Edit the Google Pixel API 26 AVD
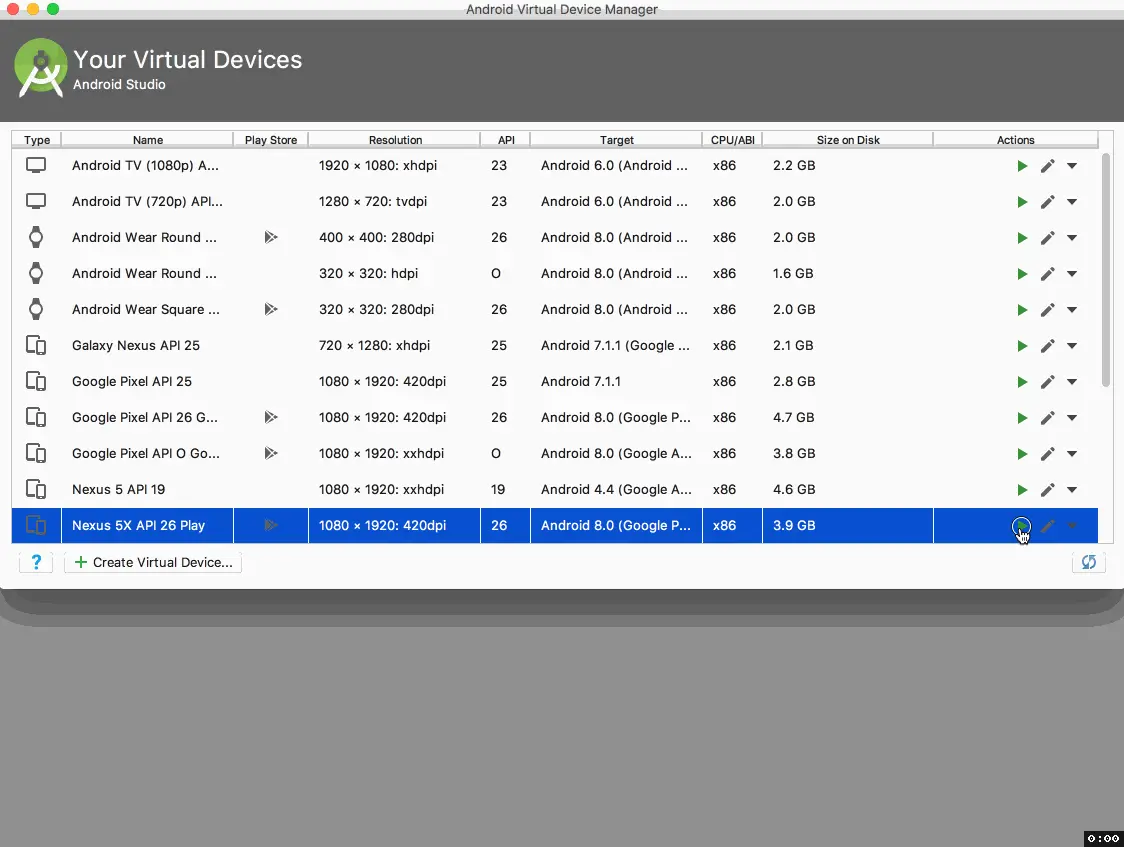Screen dimensions: 1124x847 coord(1047,418)
